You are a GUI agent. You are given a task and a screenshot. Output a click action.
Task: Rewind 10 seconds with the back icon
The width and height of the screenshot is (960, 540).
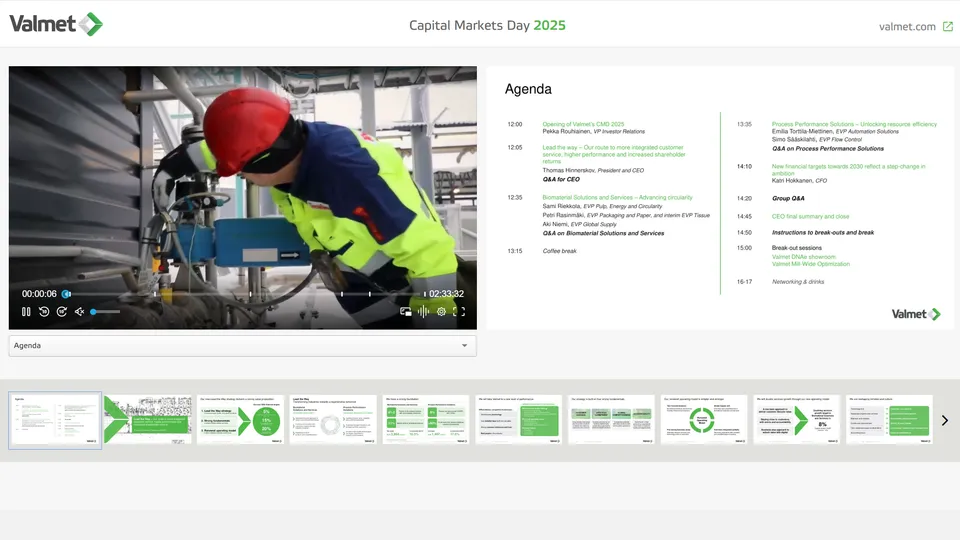click(x=44, y=312)
